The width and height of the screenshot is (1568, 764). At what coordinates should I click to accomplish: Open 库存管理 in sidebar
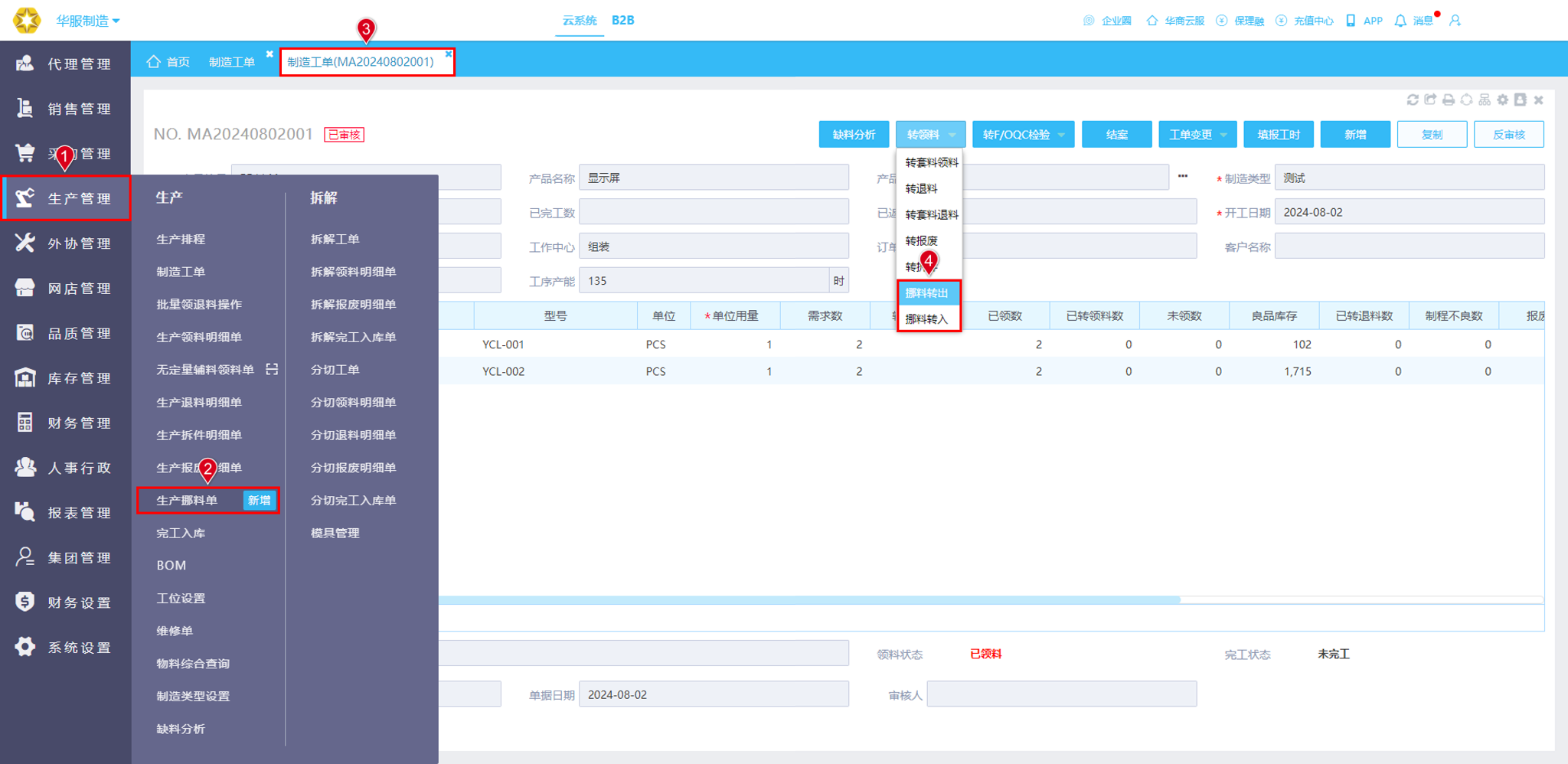(x=66, y=378)
